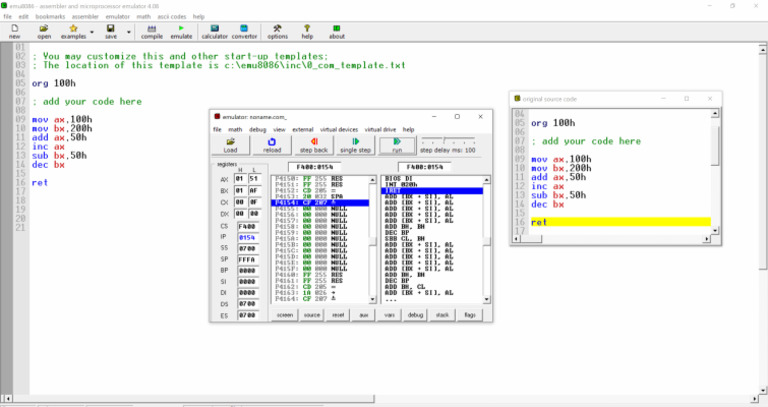Open the emulator window debug menu
Image resolution: width=768 pixels, height=407 pixels.
pos(258,130)
